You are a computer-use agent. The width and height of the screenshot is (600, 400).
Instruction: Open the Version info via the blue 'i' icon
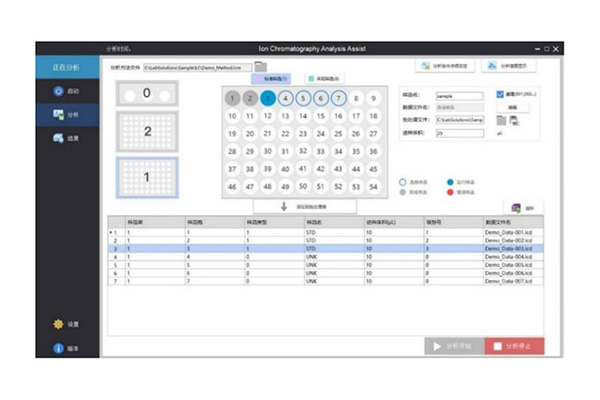[67, 348]
